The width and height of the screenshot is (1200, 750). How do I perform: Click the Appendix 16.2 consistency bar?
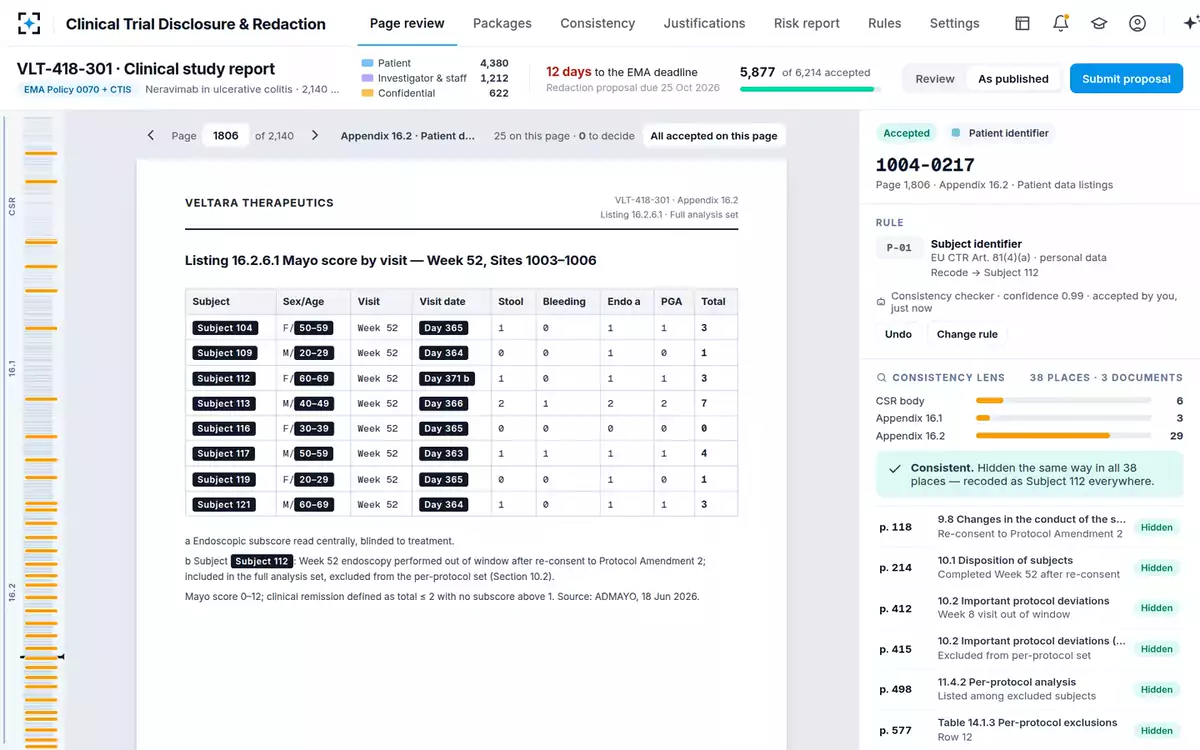[x=1063, y=436]
